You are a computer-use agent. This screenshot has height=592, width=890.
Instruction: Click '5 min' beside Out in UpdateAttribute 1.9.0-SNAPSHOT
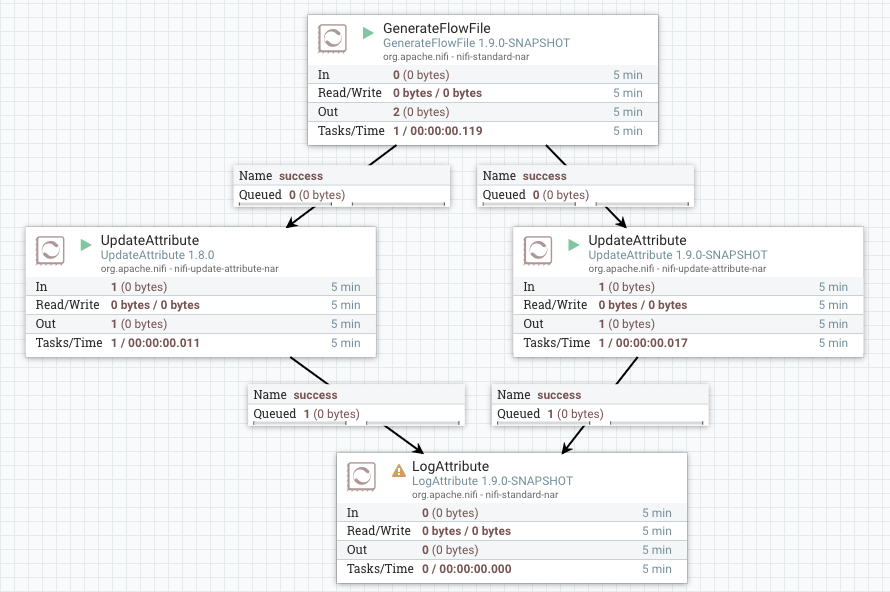(833, 324)
